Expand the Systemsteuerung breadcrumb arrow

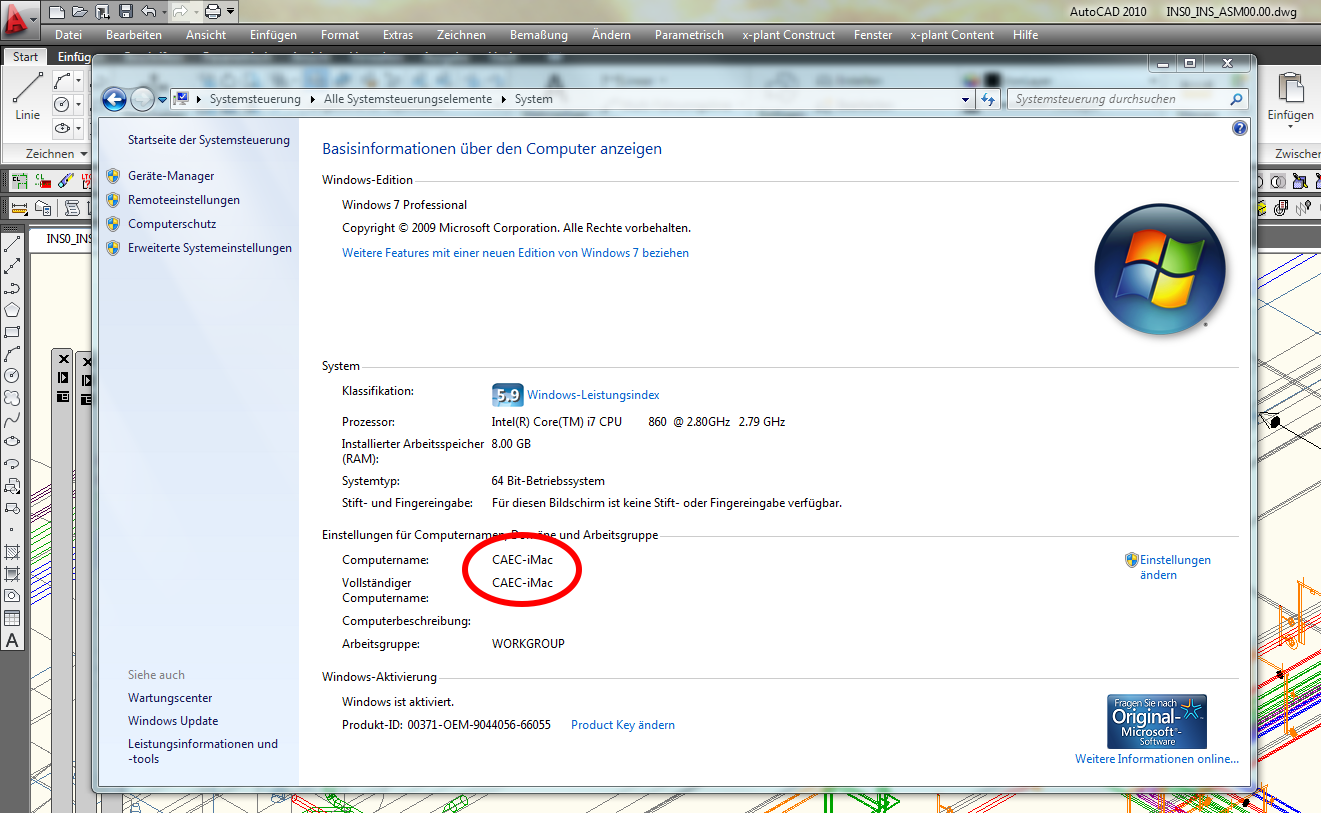point(312,99)
